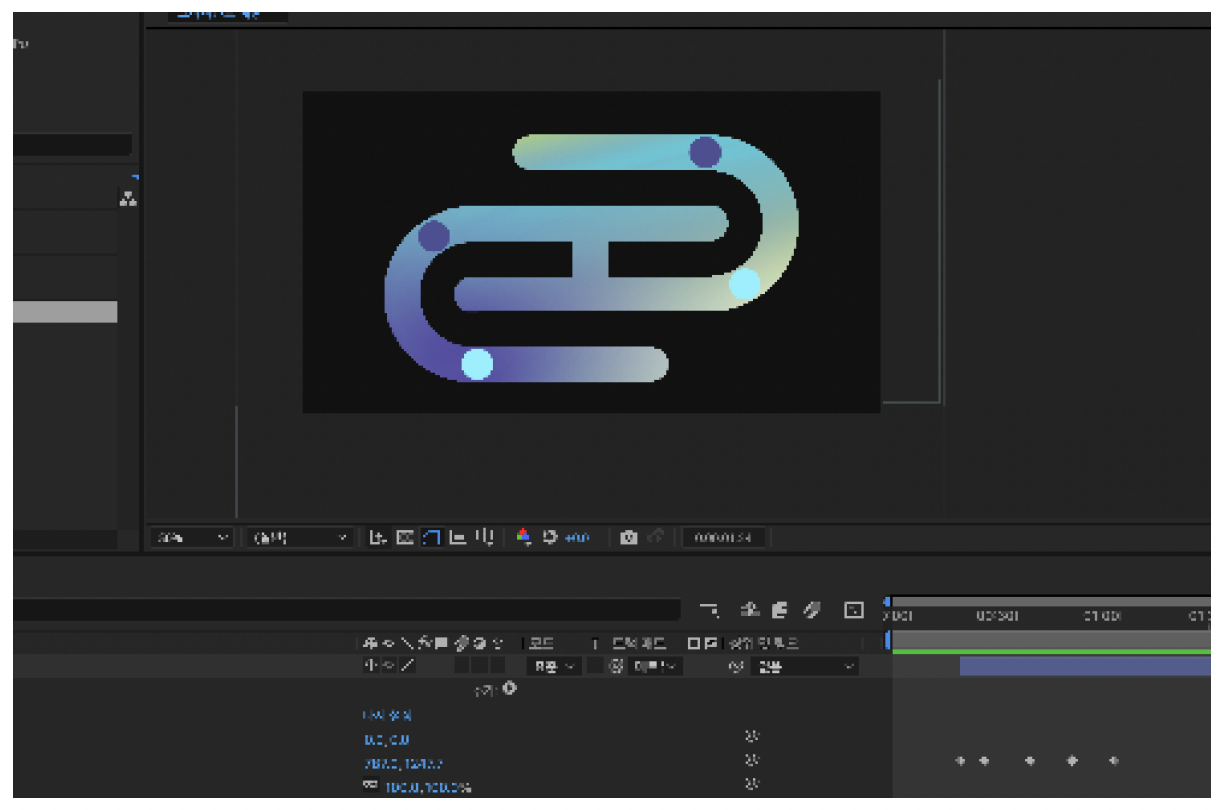Click the blue reset transform link
The height and width of the screenshot is (810, 1224).
387,716
